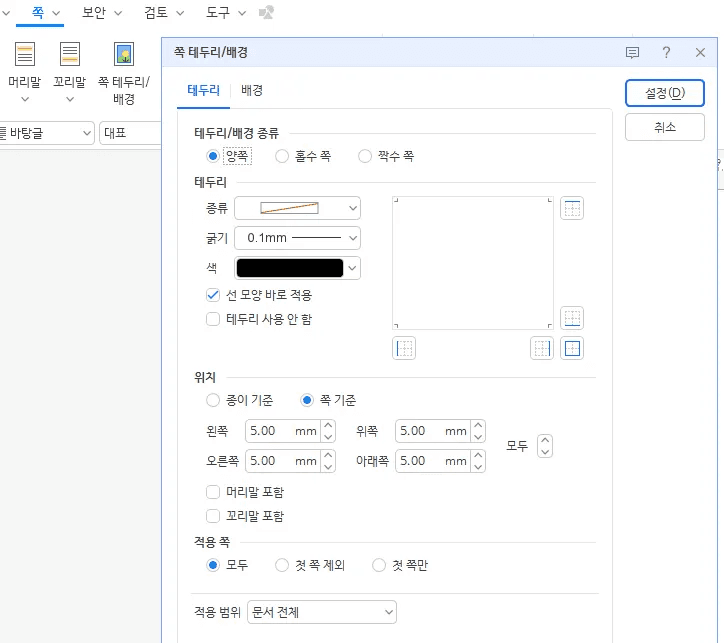Open the 쪽 menu tab
The image size is (724, 643).
40,12
